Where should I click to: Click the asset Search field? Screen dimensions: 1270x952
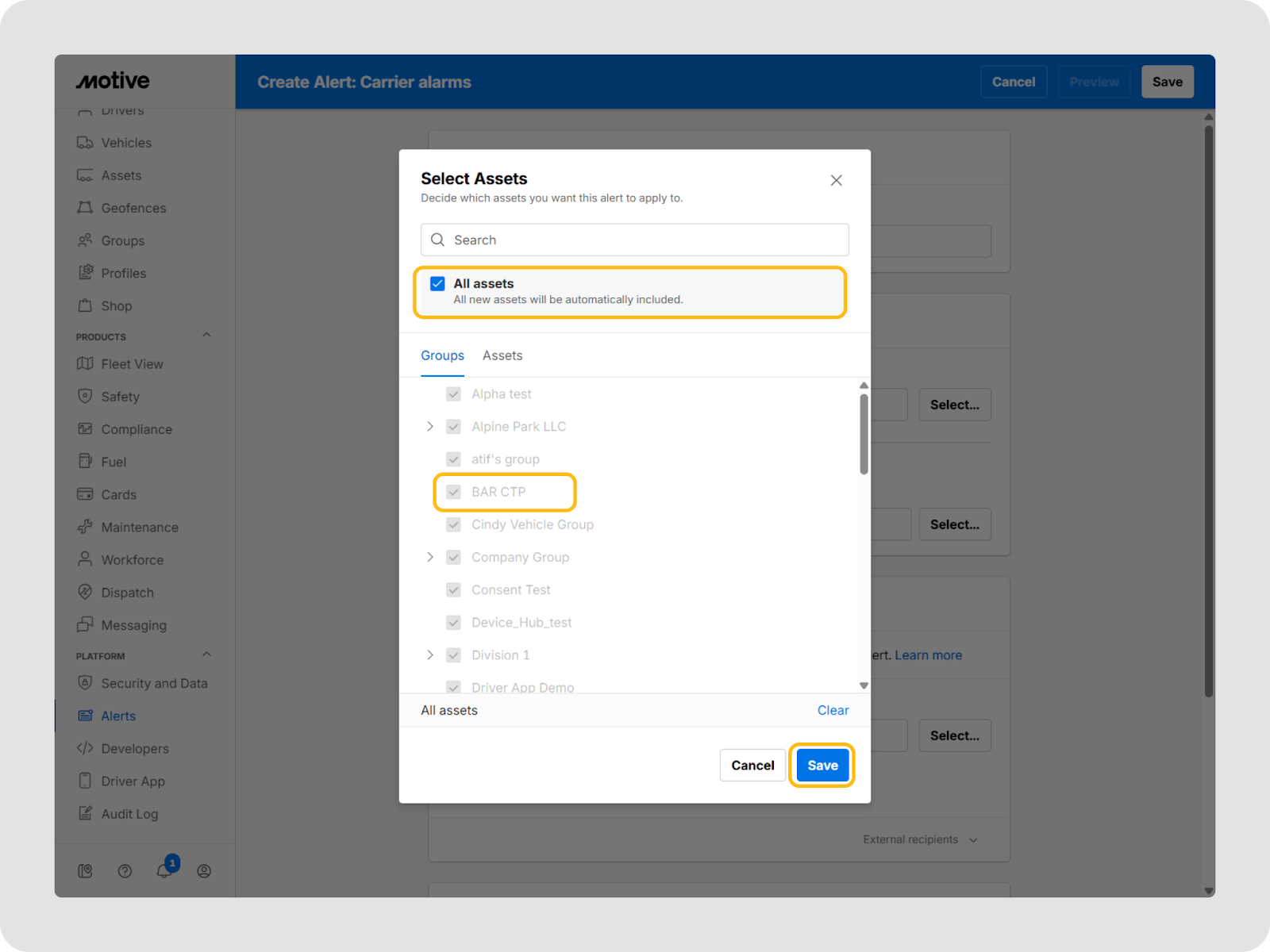635,240
